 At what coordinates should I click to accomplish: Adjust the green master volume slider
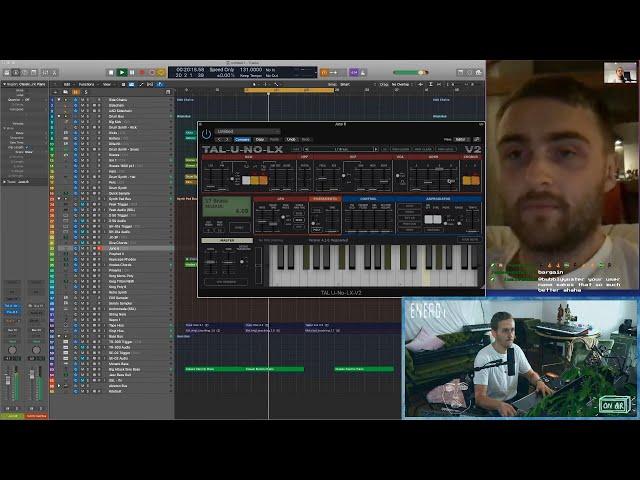click(x=411, y=72)
